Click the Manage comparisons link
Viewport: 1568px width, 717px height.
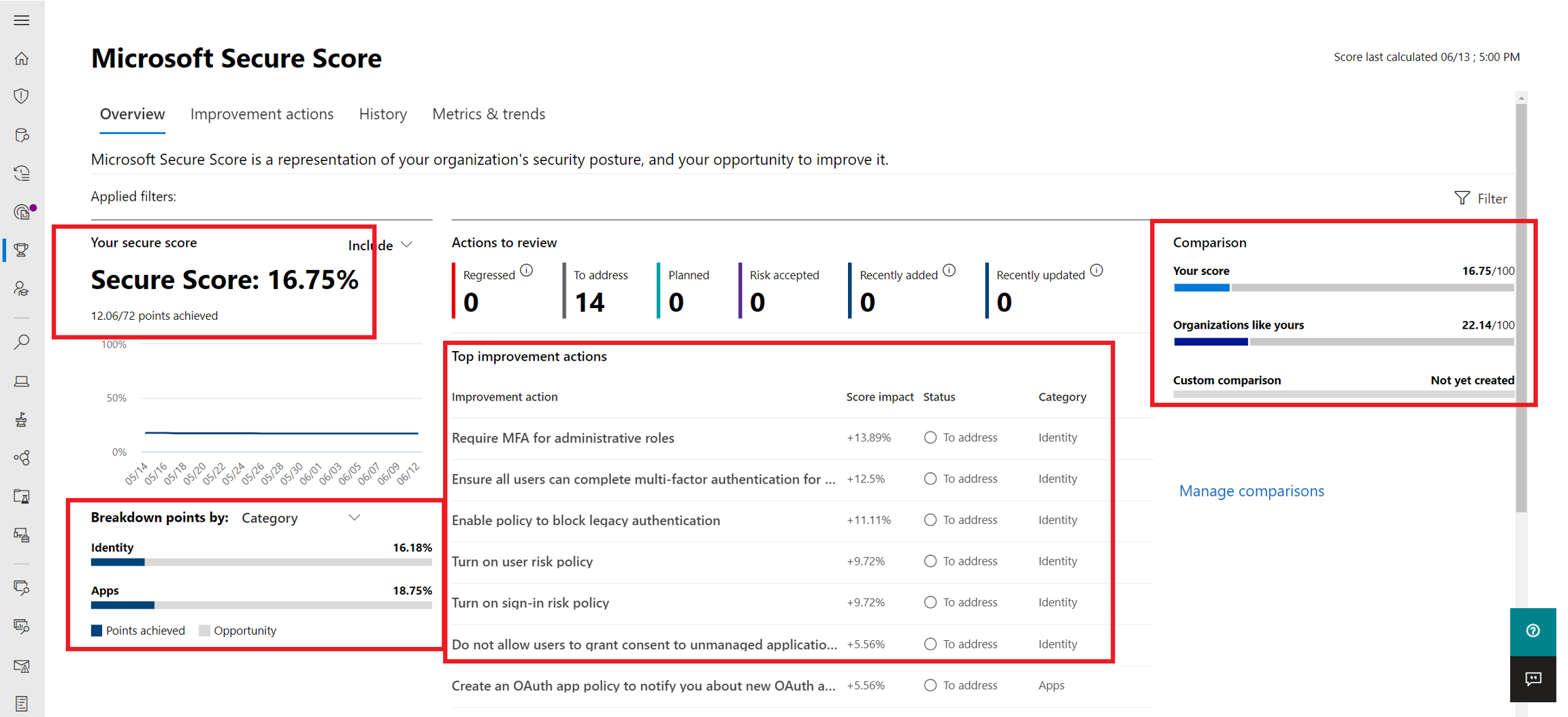click(x=1252, y=491)
